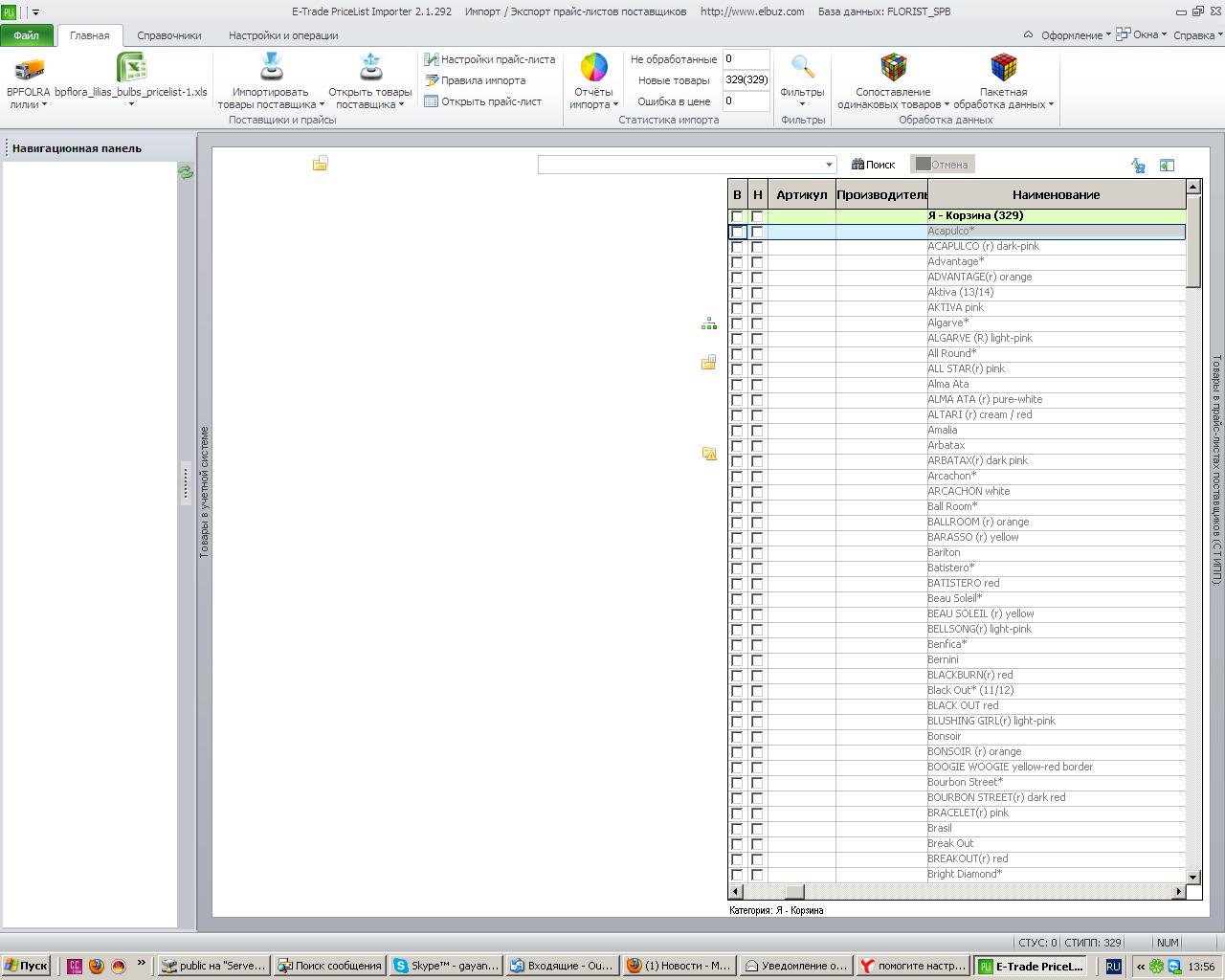Click the Артикул column header
Screen dimensions: 1225x980
pyautogui.click(x=802, y=194)
